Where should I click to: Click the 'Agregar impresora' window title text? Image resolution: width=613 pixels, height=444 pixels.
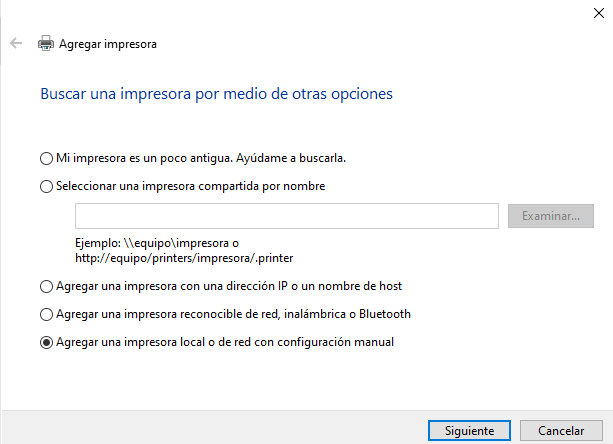[108, 44]
